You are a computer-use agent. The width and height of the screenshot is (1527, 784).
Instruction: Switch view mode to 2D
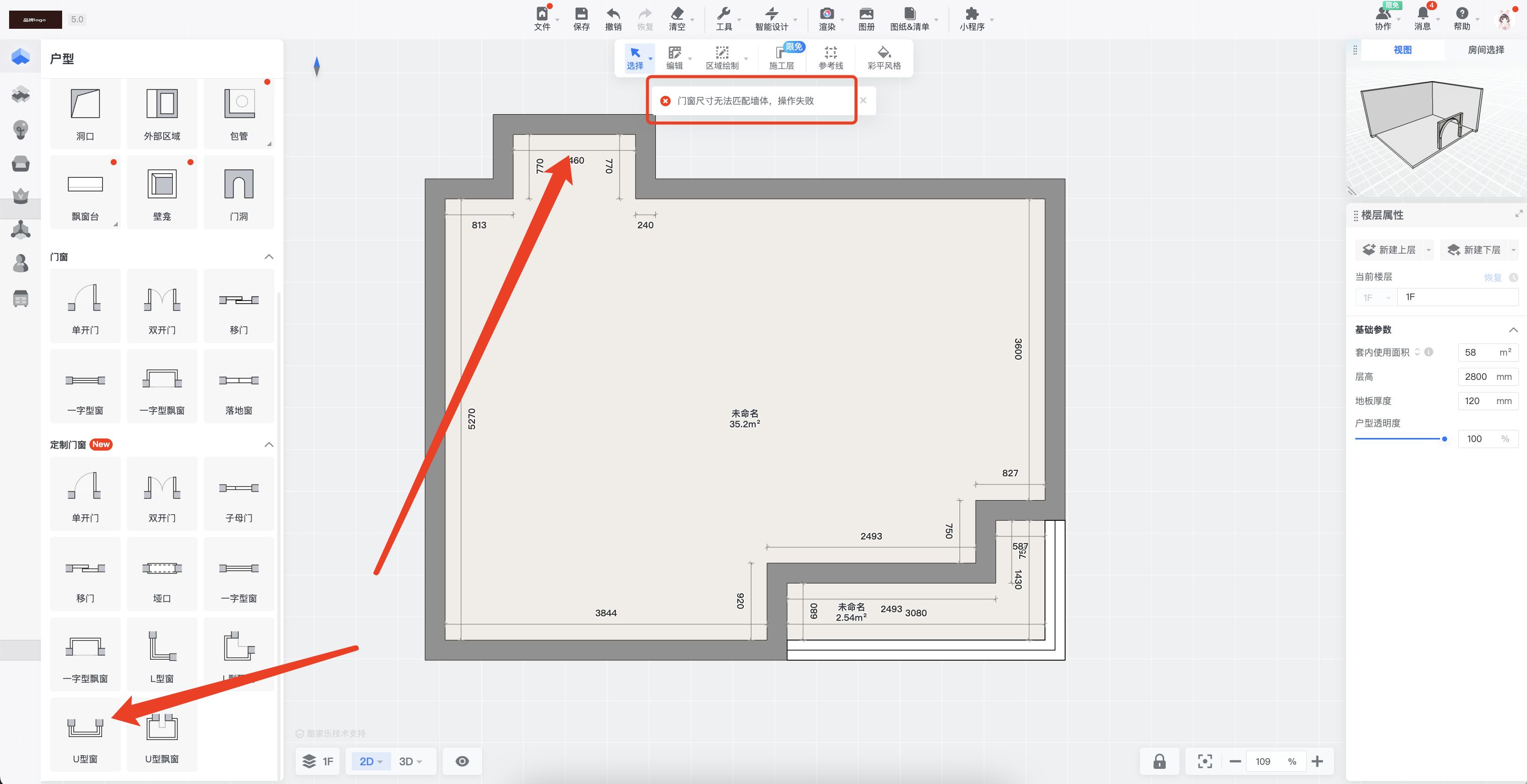[370, 761]
